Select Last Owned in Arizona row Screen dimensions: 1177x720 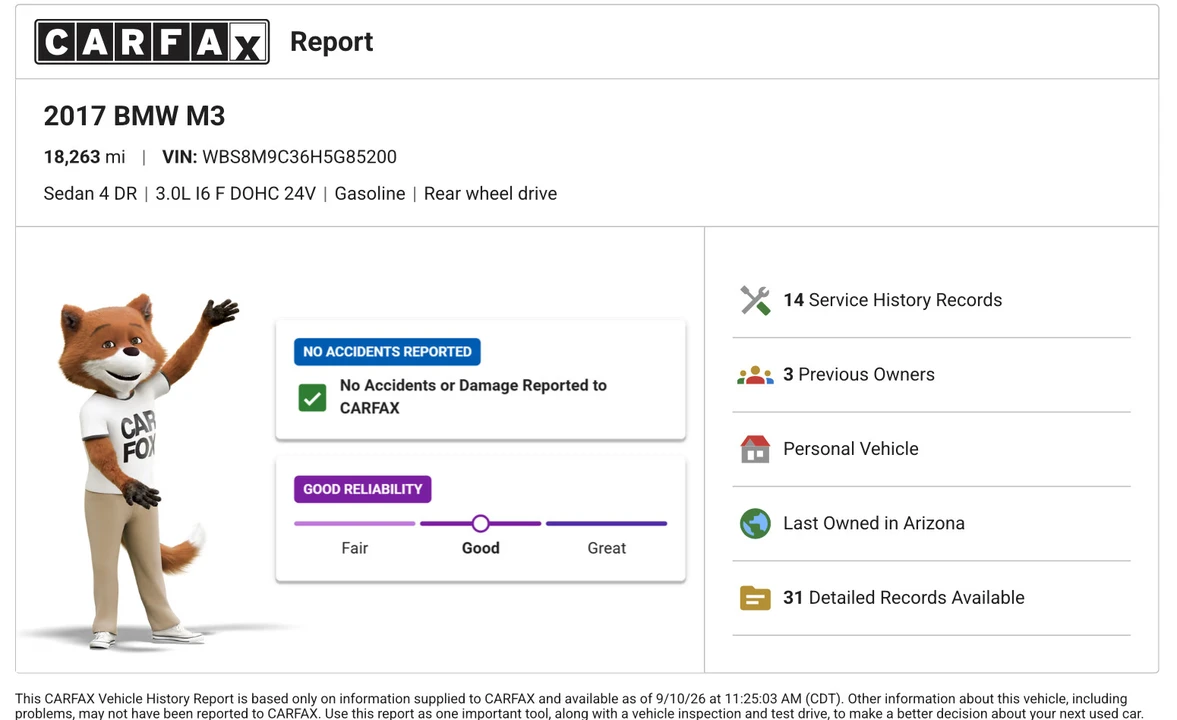coord(932,523)
